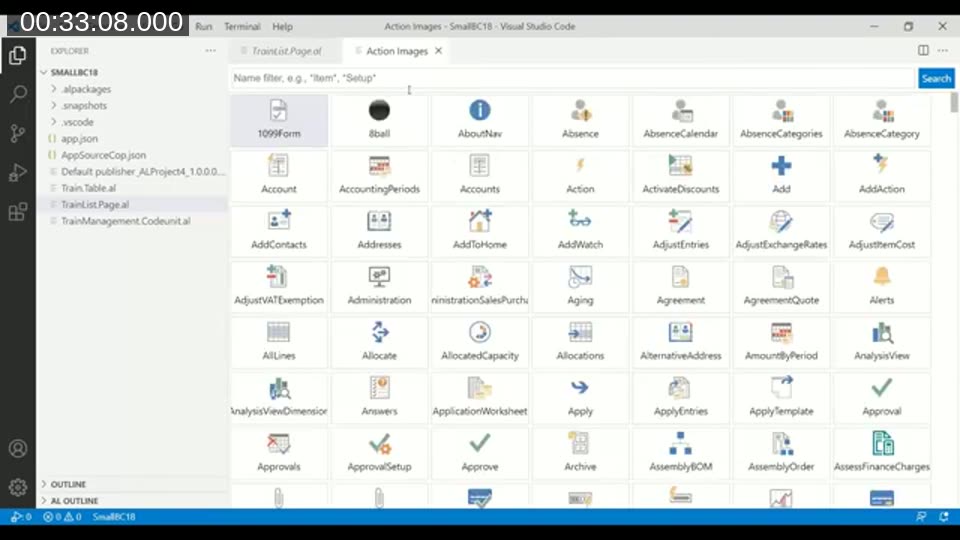Open the Accounts menu icon
The width and height of the screenshot is (960, 540).
pos(18,449)
